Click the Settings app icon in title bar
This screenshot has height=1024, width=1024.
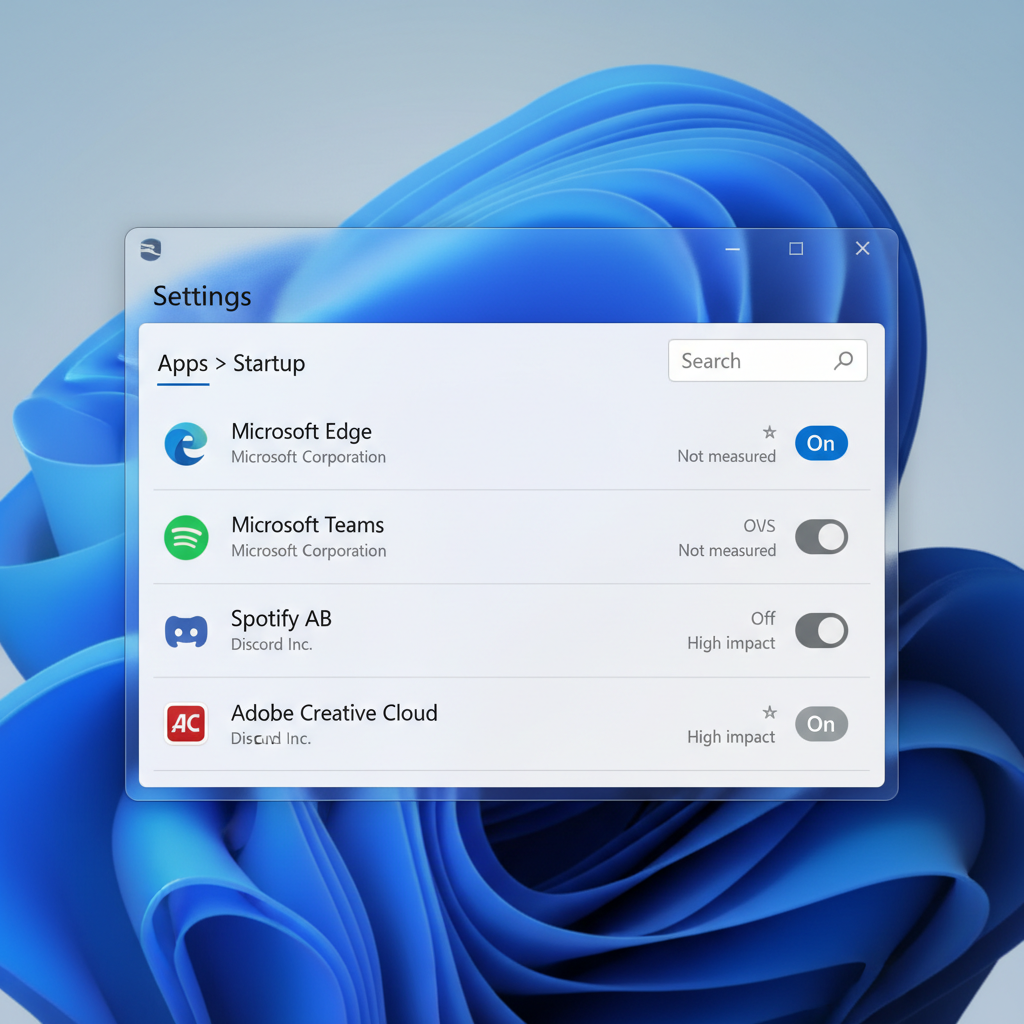(151, 249)
